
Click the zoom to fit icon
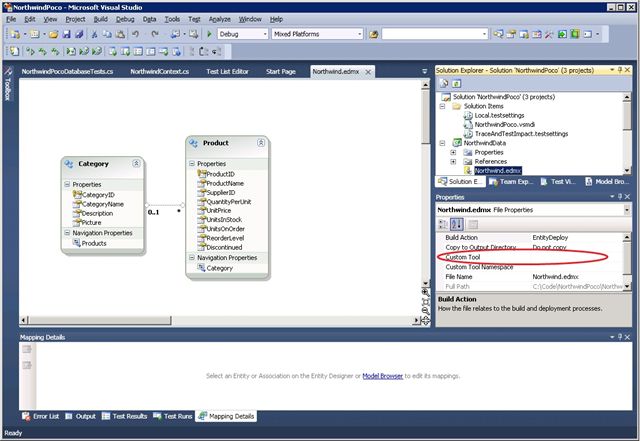pyautogui.click(x=425, y=302)
